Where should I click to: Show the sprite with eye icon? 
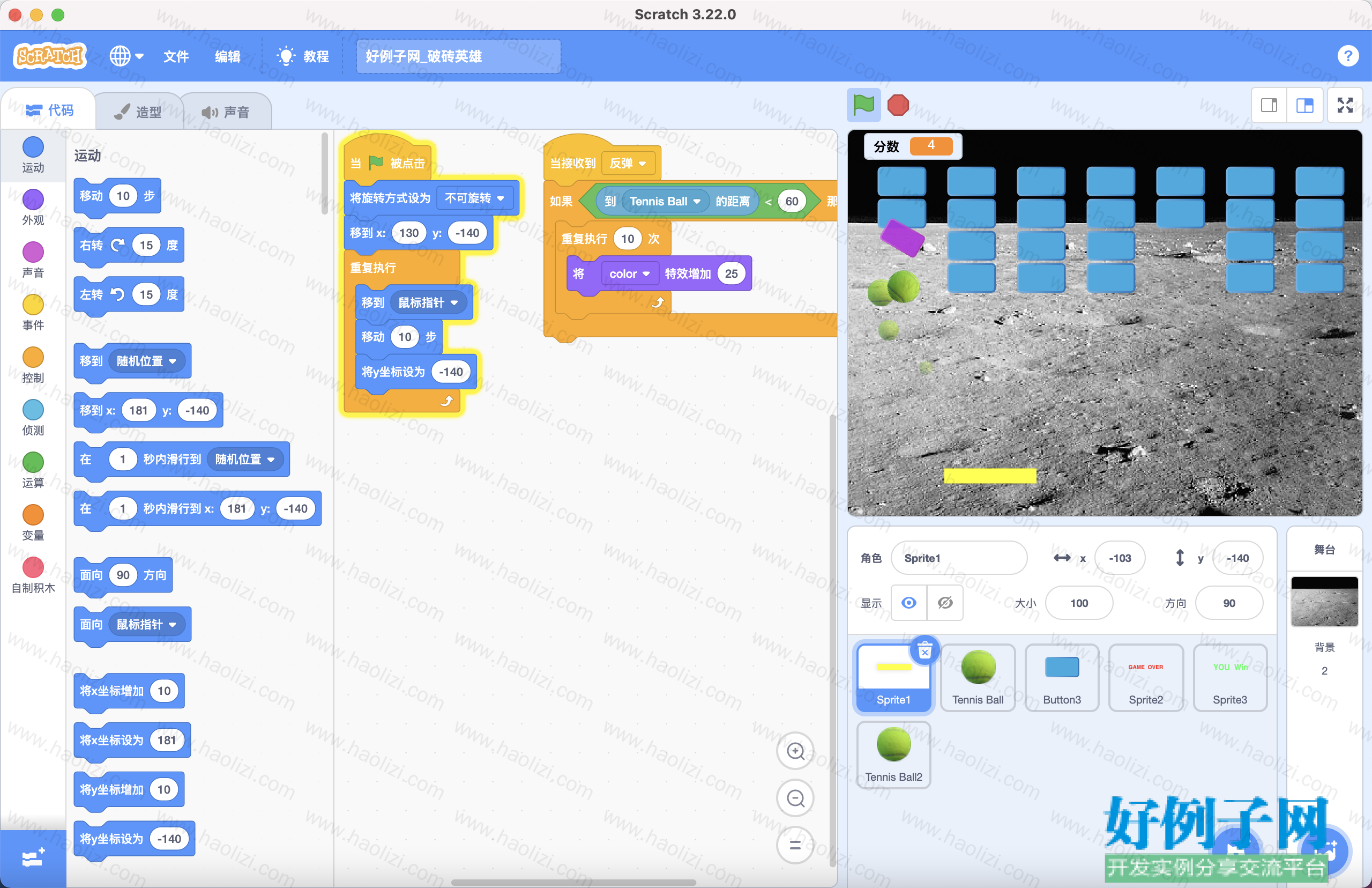point(909,603)
